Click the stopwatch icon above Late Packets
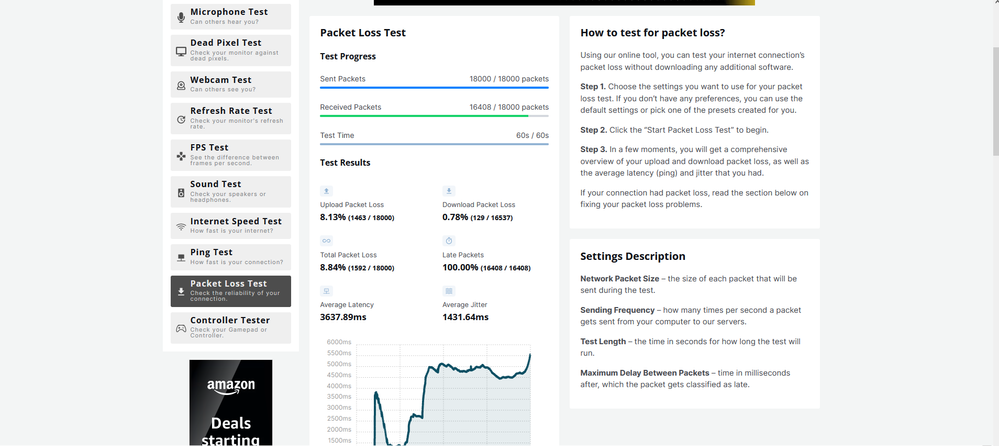Screen dimensions: 999x446 [x=449, y=241]
